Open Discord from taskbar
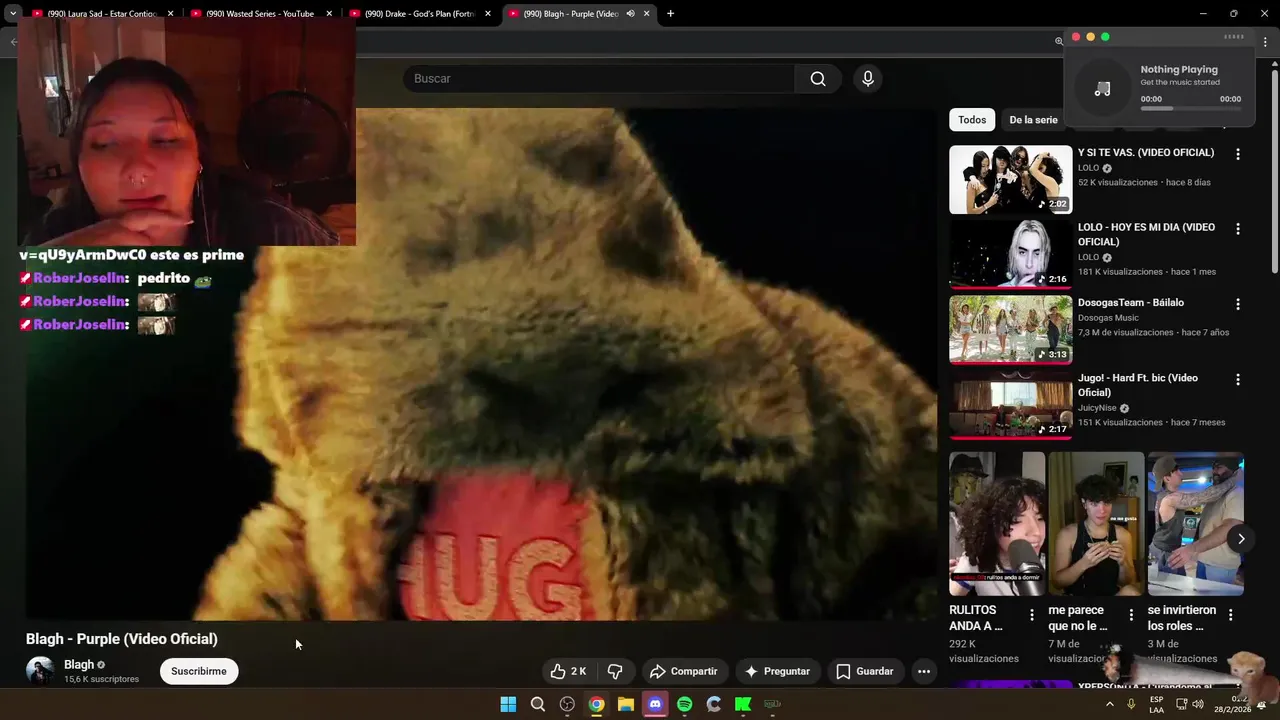The width and height of the screenshot is (1280, 720). [655, 704]
